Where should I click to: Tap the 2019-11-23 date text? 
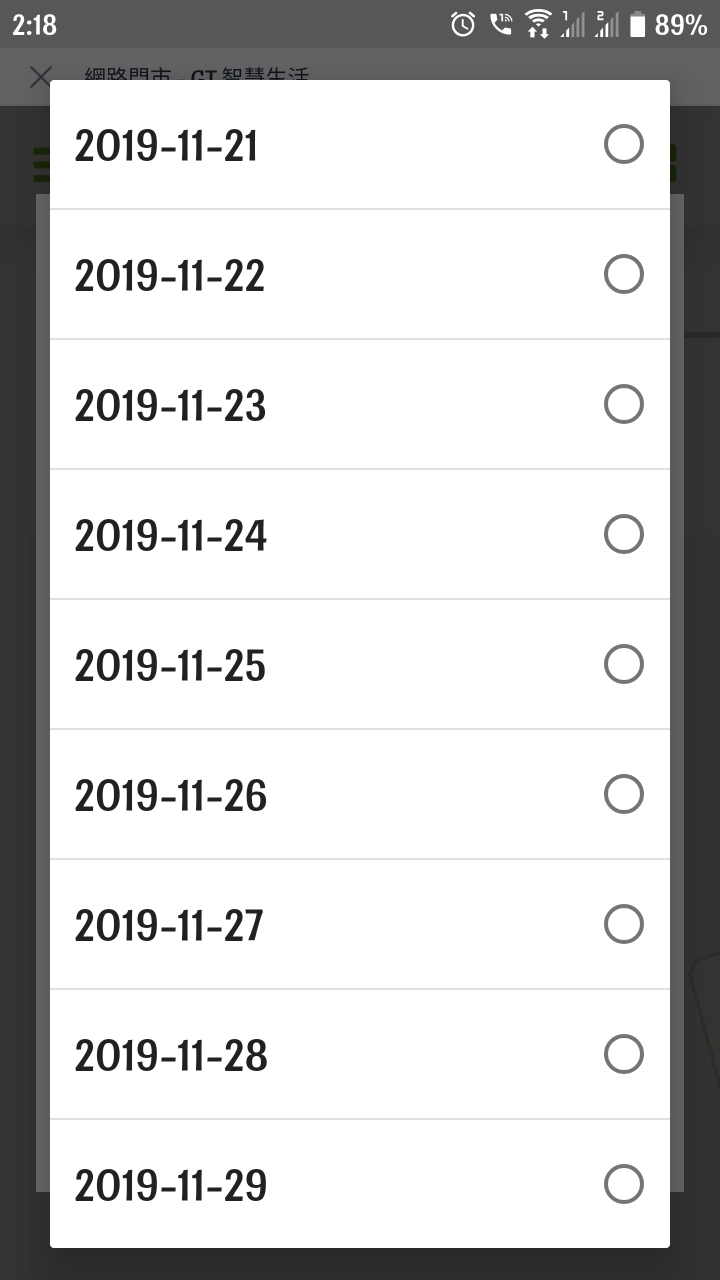[x=170, y=406]
